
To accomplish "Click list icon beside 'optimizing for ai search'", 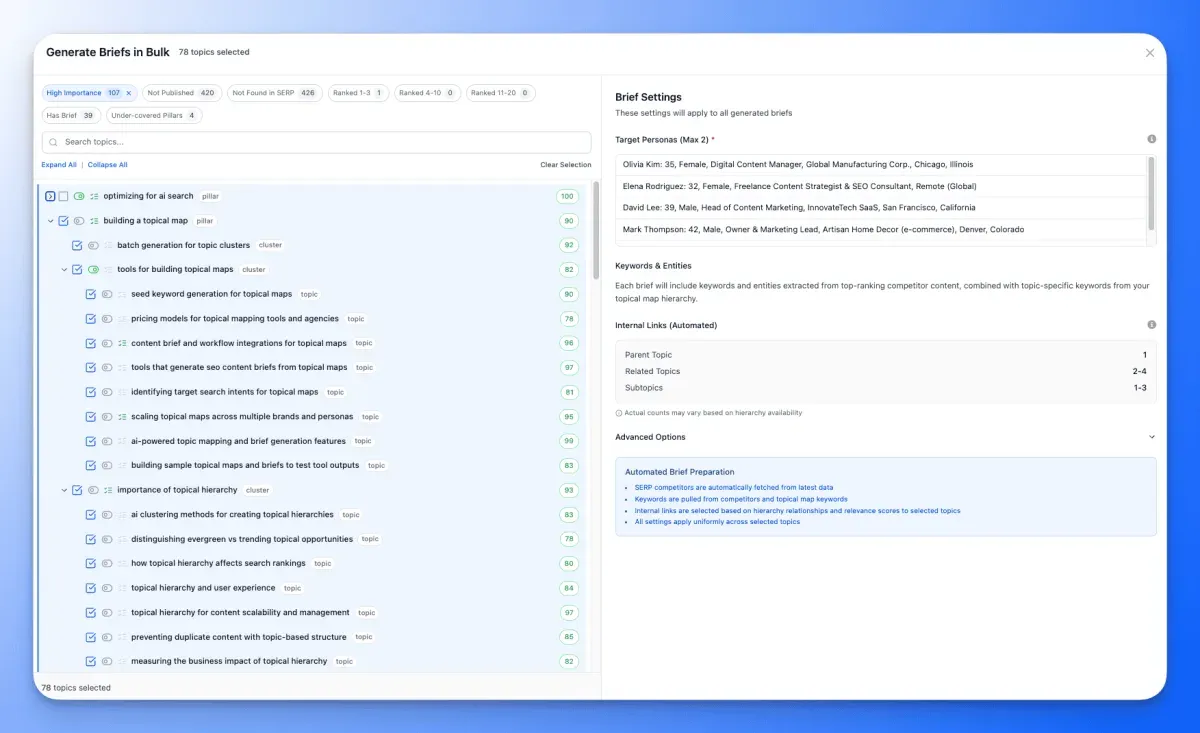I will 95,196.
